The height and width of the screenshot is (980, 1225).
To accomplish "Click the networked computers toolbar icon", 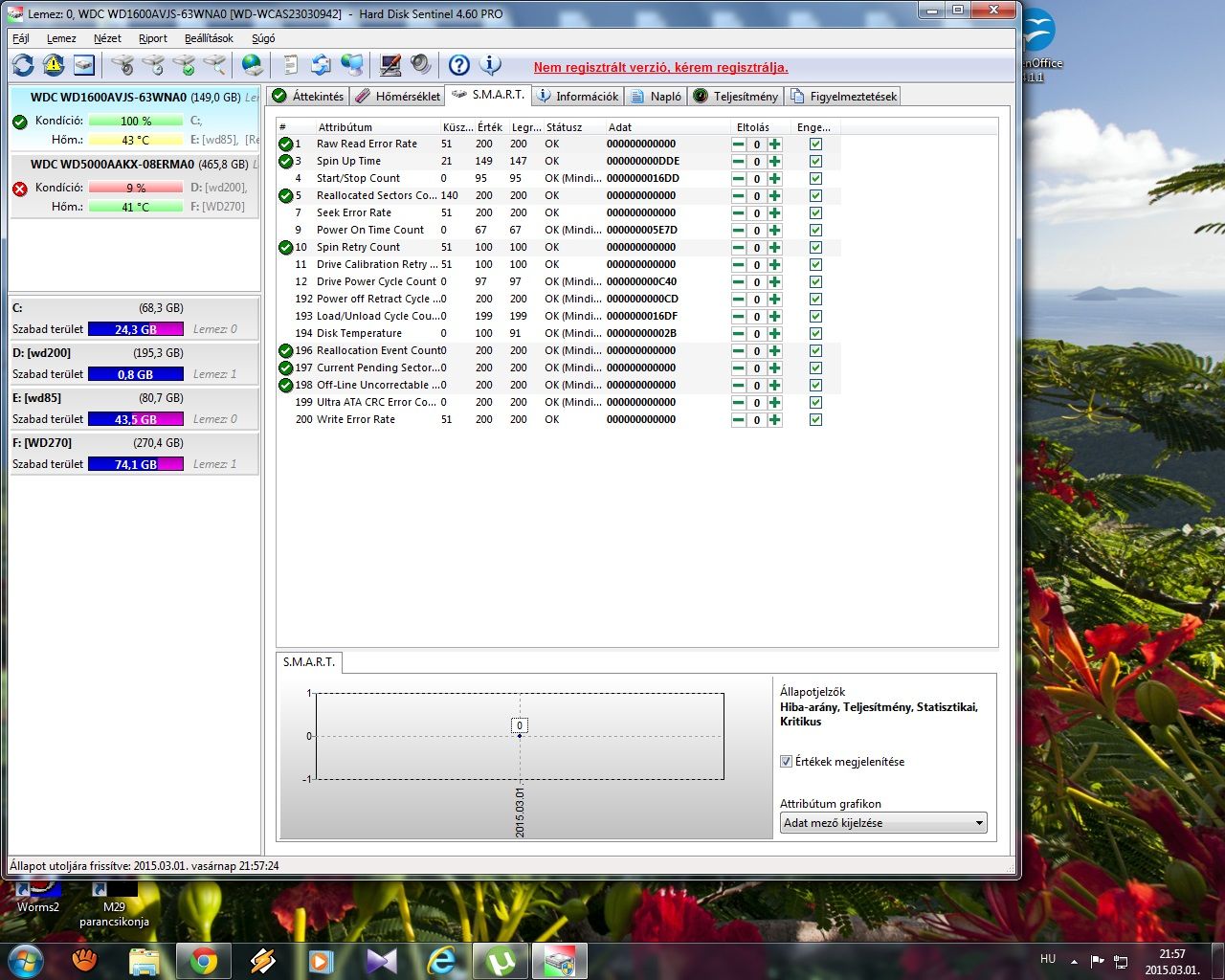I will tap(352, 65).
